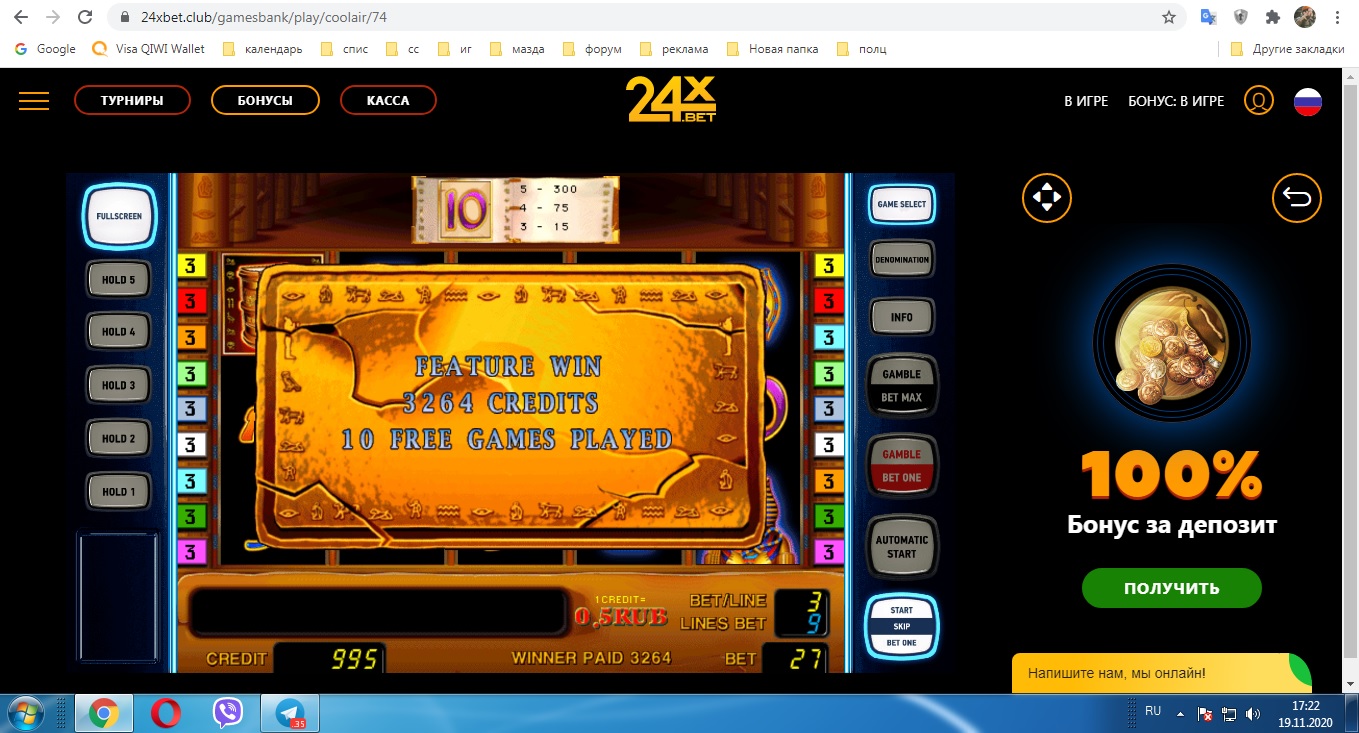This screenshot has height=733, width=1359.
Task: Open the Windows Start menu
Action: (27, 713)
